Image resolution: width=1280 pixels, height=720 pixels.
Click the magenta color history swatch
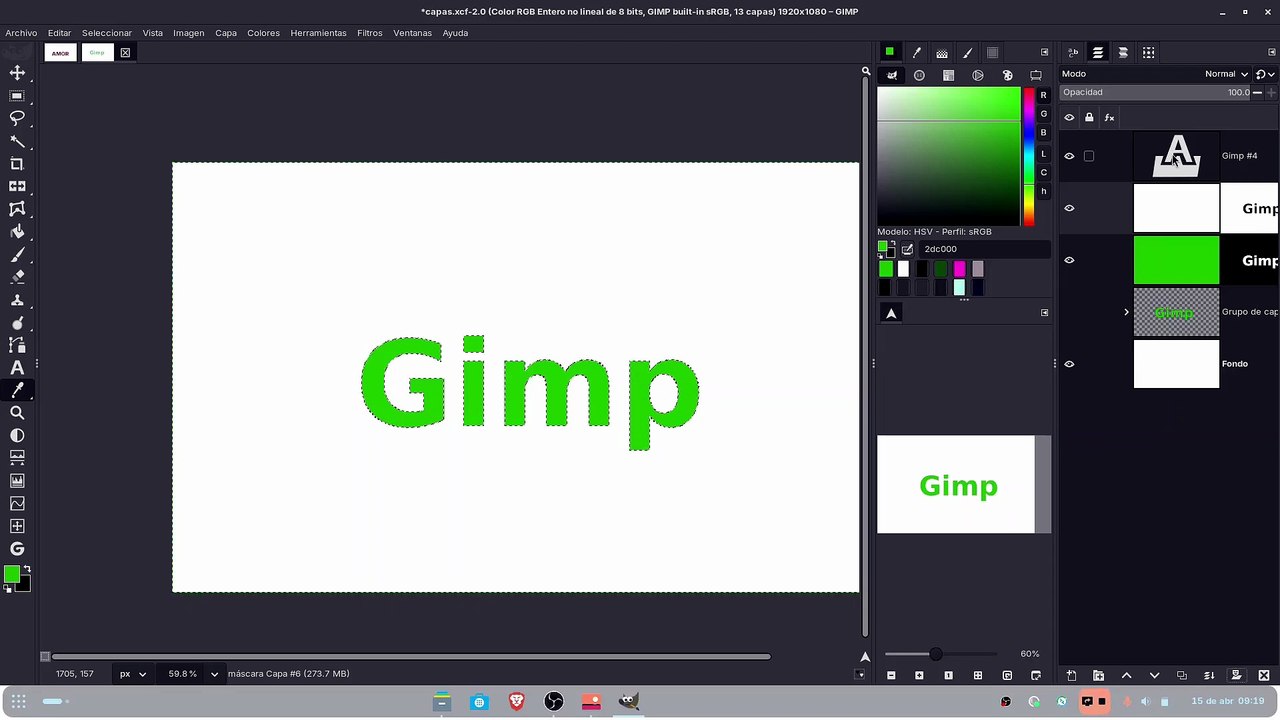pyautogui.click(x=959, y=269)
